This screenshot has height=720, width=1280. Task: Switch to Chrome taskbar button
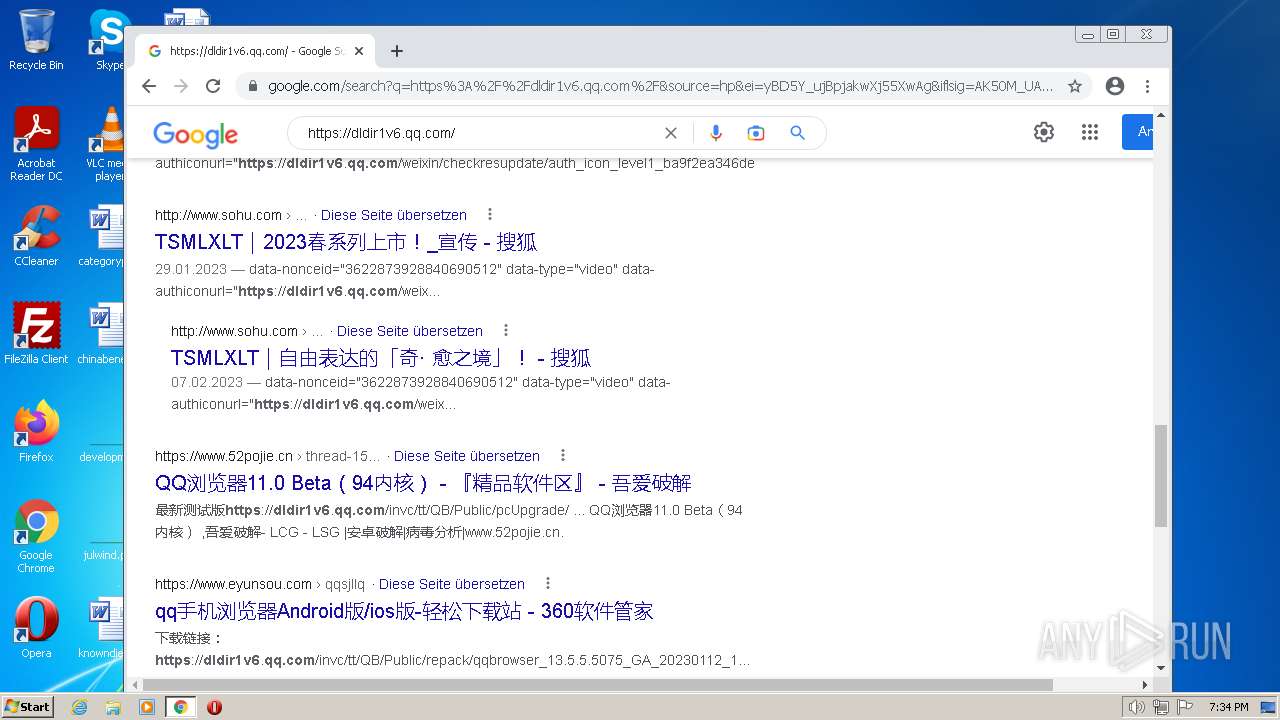181,707
